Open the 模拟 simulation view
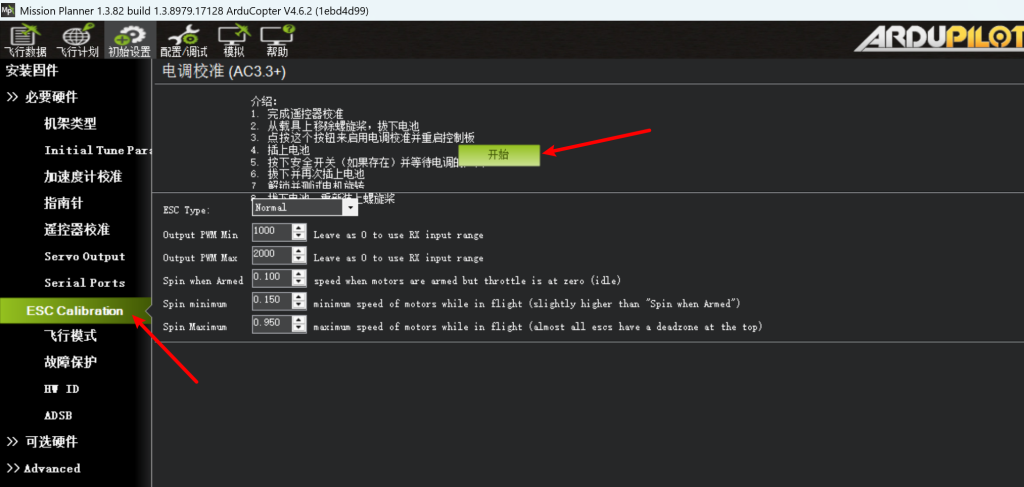 (x=234, y=40)
